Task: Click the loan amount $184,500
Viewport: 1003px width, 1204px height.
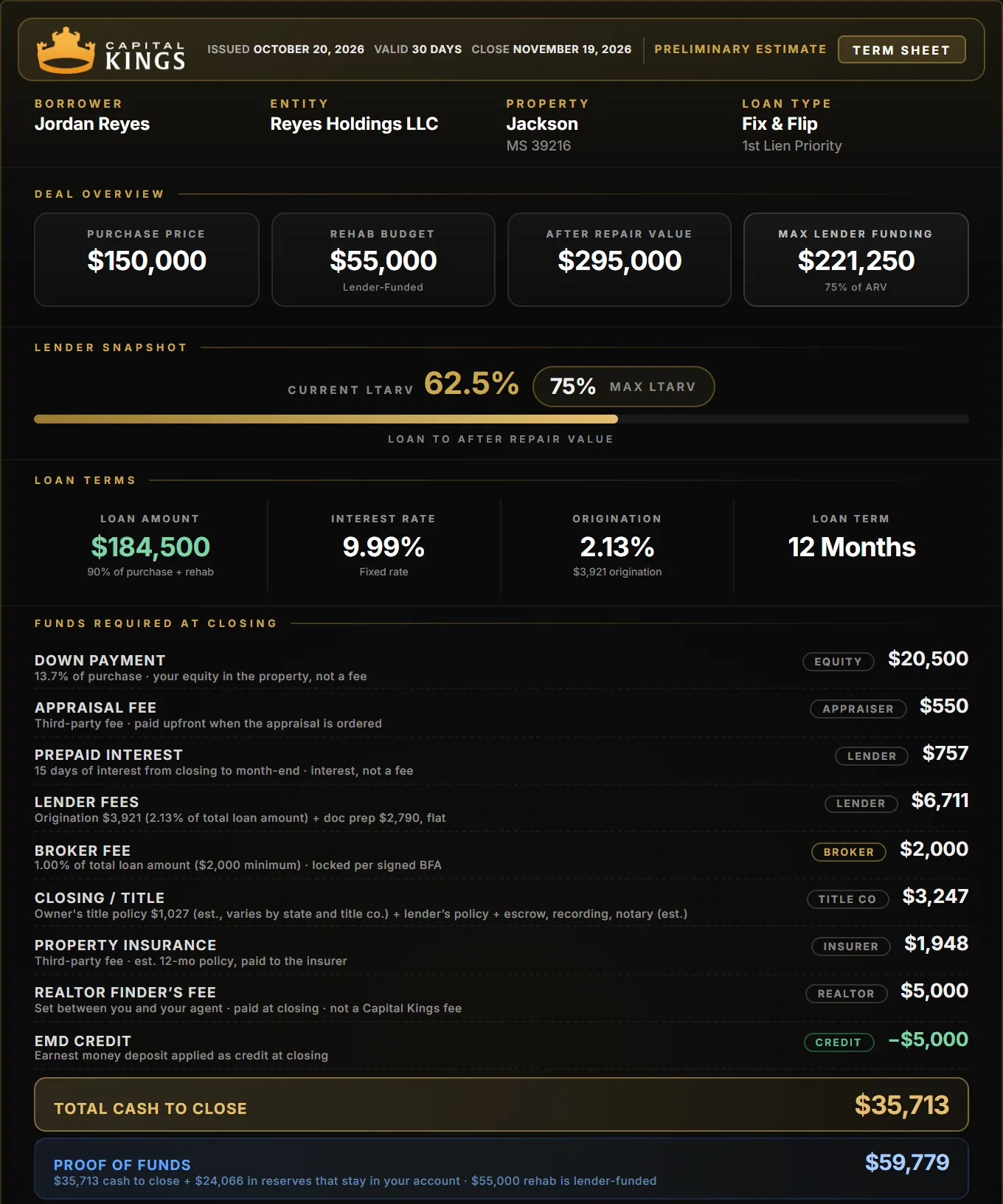Action: 150,547
